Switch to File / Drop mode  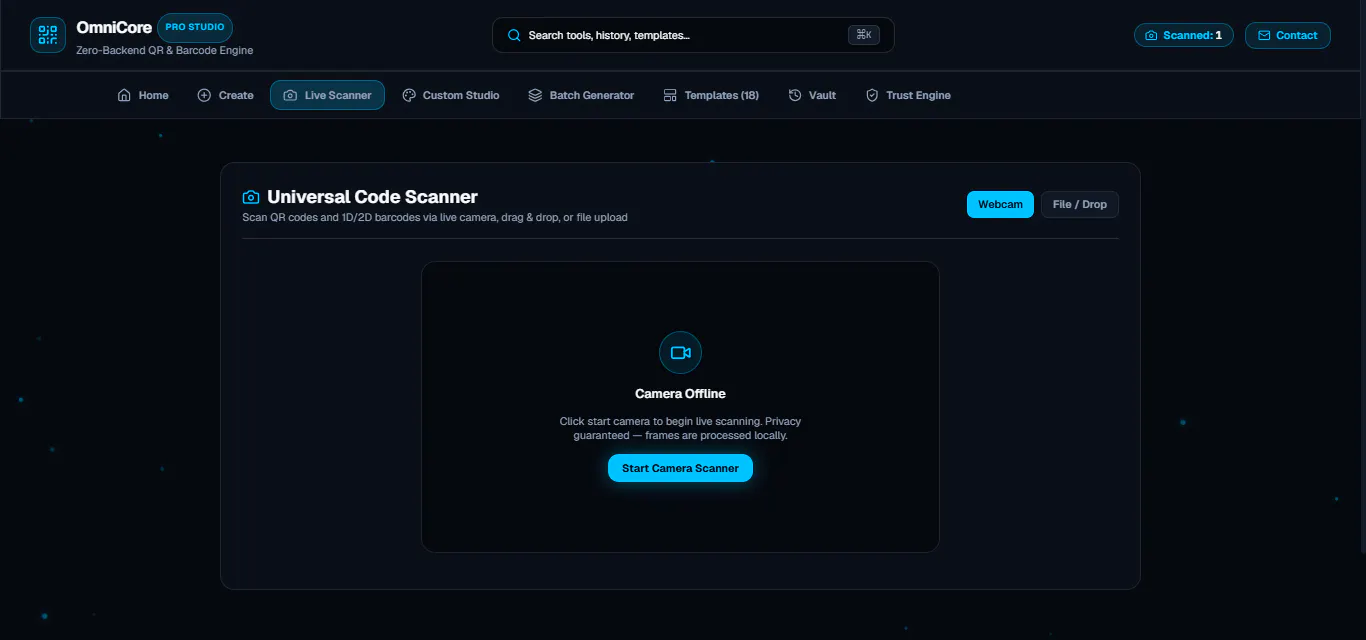(1080, 204)
